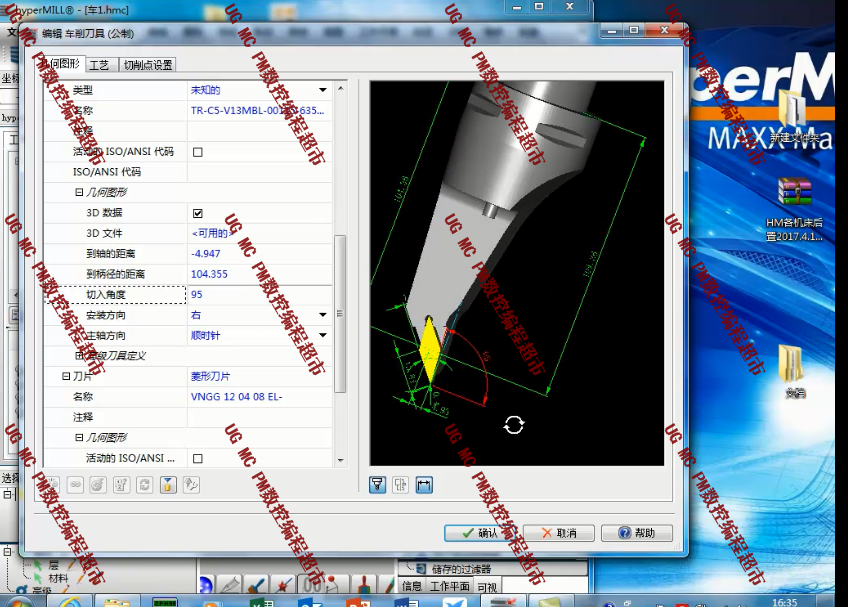Click the grey disc icon in the dialog toolbar

point(98,484)
